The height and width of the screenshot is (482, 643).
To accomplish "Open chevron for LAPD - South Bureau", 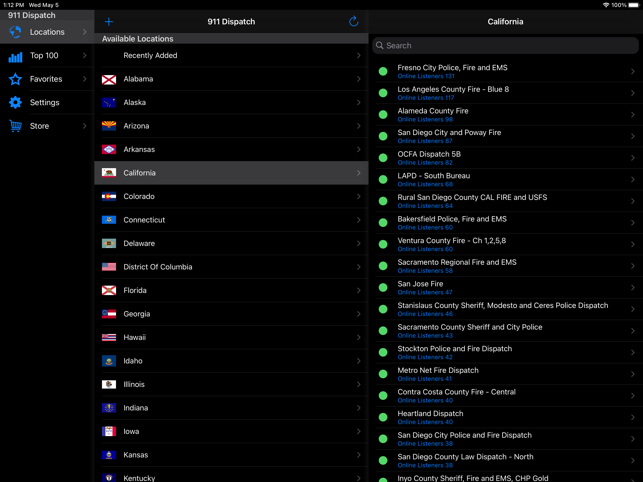I will coord(633,180).
